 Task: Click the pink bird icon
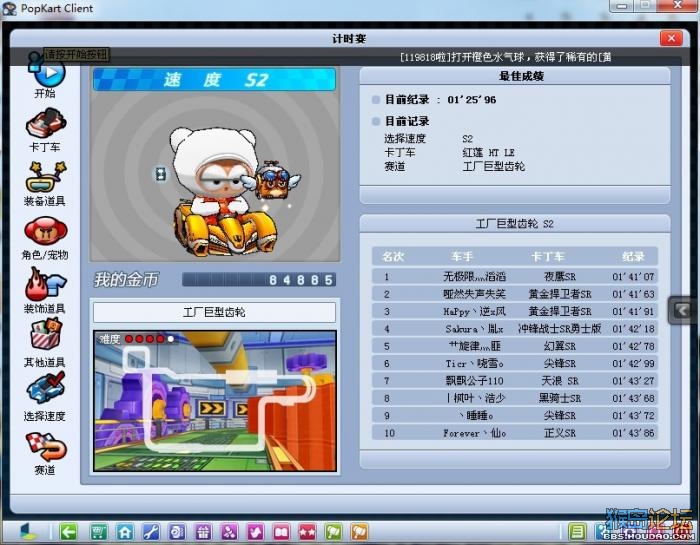pos(255,532)
